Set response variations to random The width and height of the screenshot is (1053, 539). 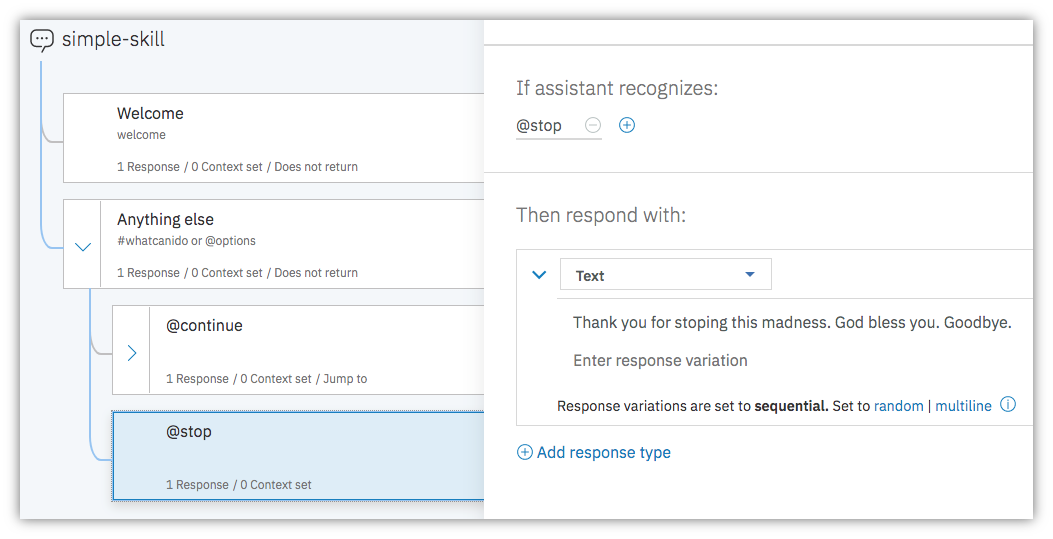pyautogui.click(x=899, y=406)
